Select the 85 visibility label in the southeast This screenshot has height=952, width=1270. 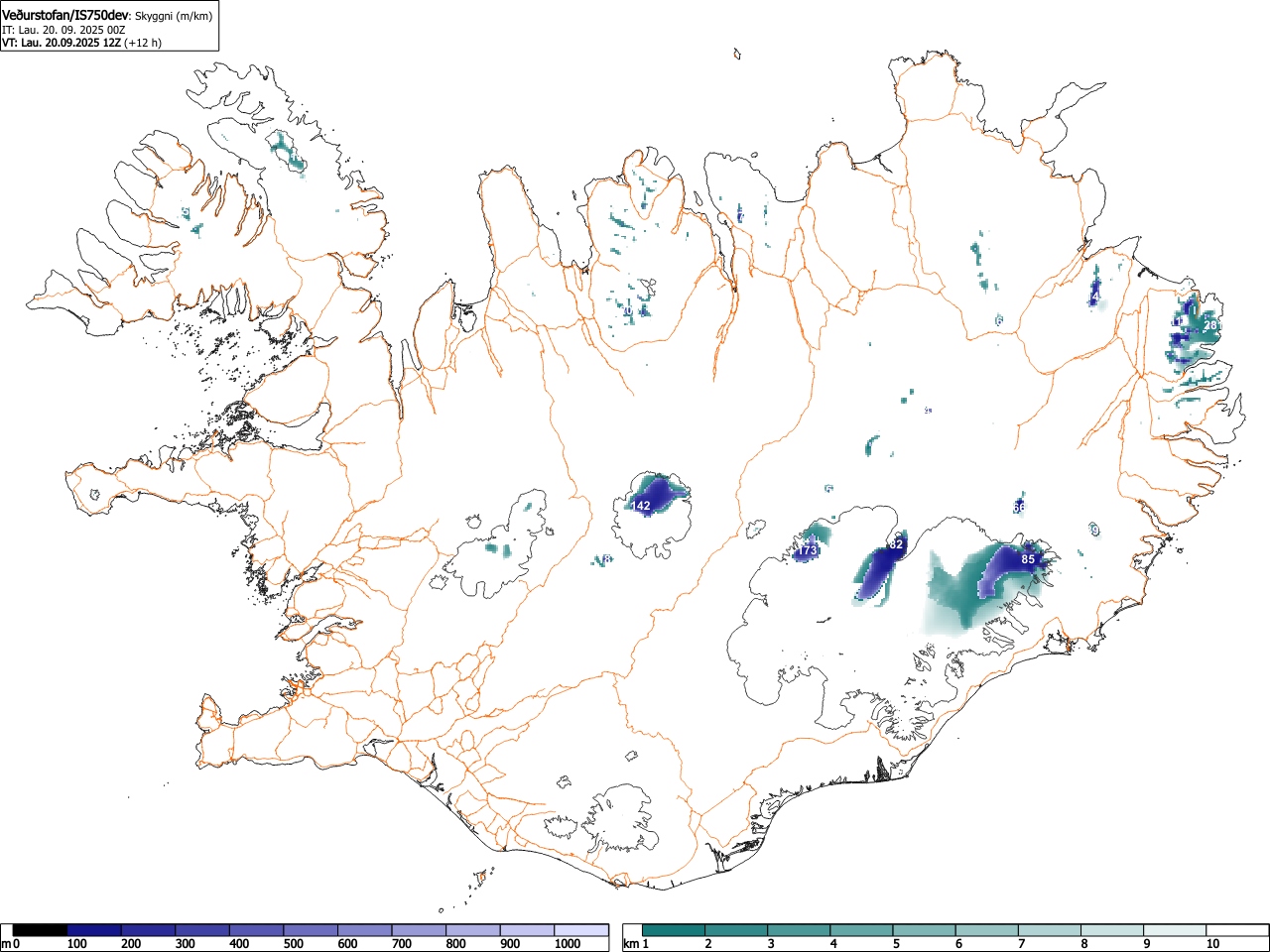click(x=1028, y=559)
